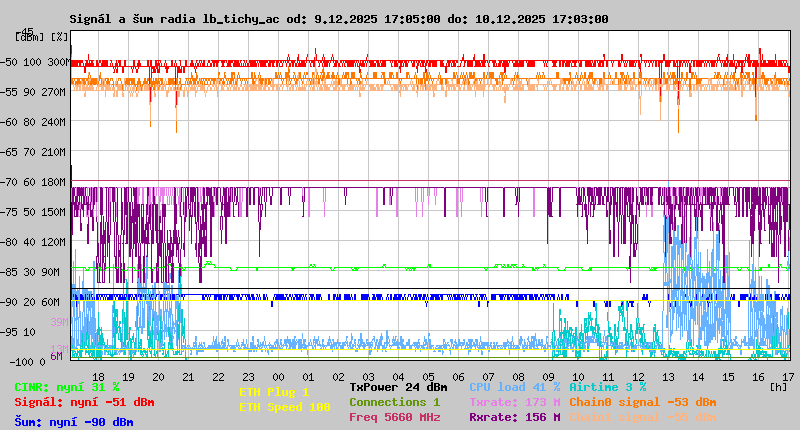Image resolution: width=800 pixels, height=430 pixels.
Task: Click the '12' hour tick on time axis
Action: pyautogui.click(x=638, y=377)
